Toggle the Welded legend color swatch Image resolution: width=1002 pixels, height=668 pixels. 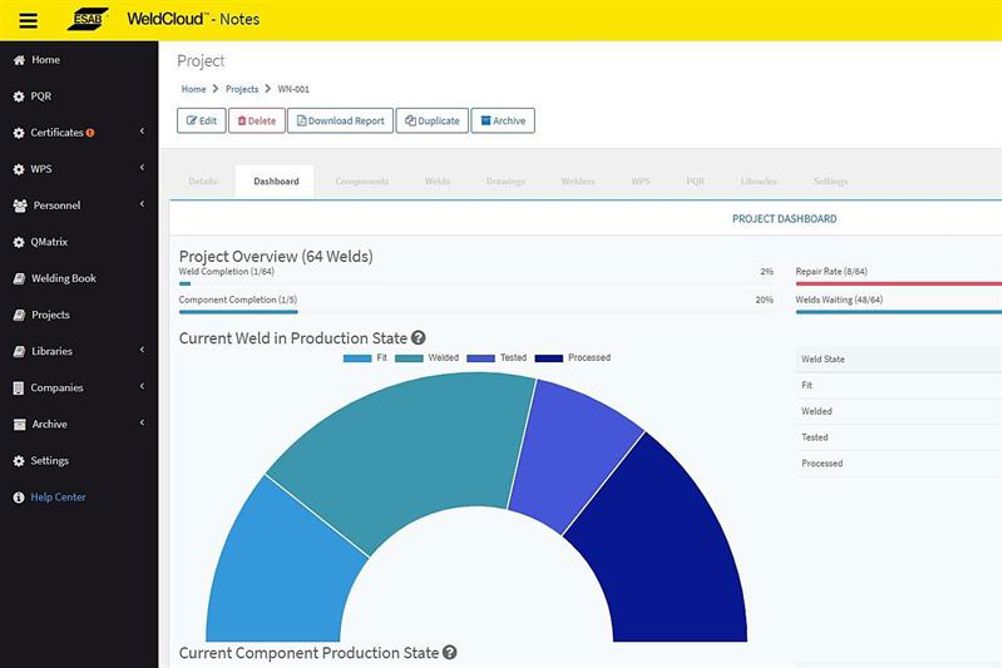[x=409, y=358]
